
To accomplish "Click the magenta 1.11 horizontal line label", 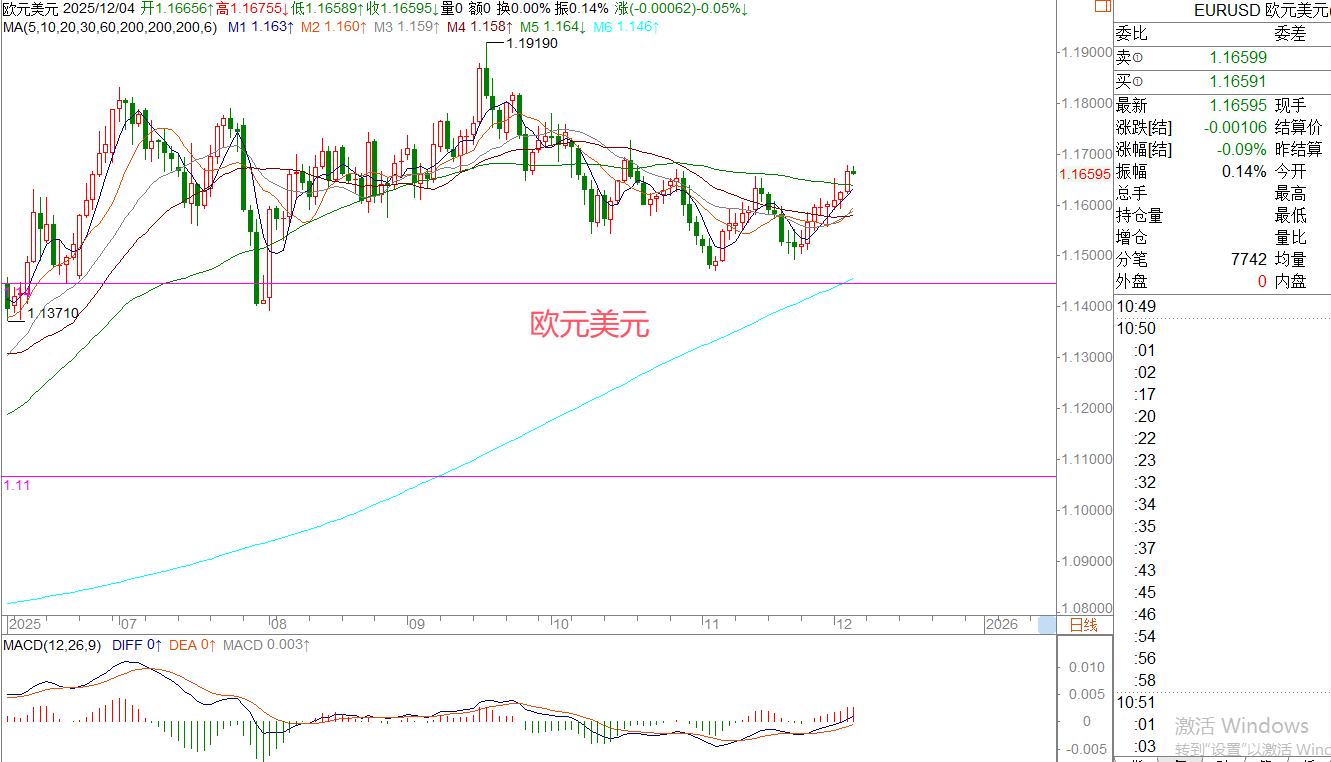I will coord(16,484).
